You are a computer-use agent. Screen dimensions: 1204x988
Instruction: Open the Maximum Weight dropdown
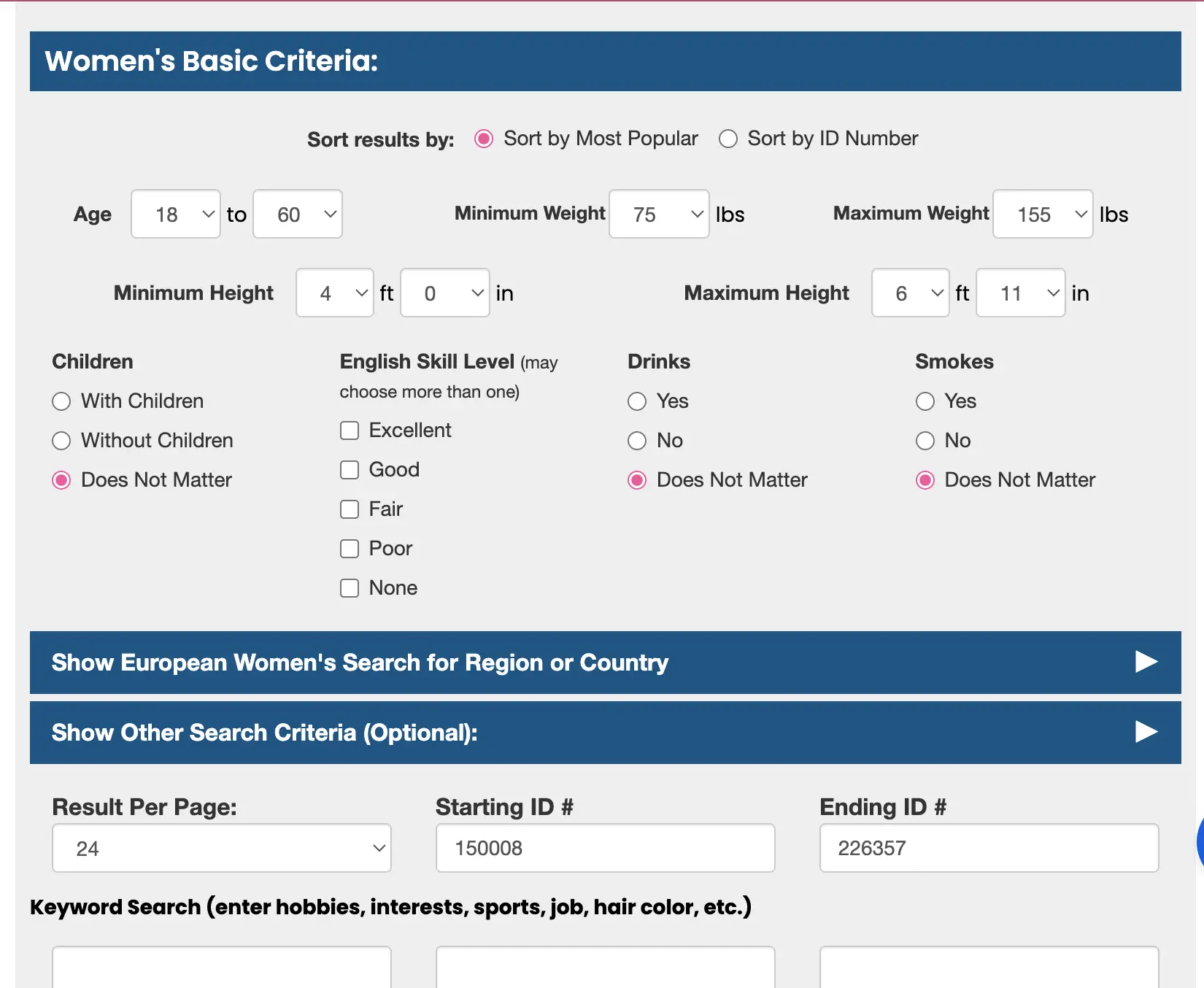click(1043, 214)
